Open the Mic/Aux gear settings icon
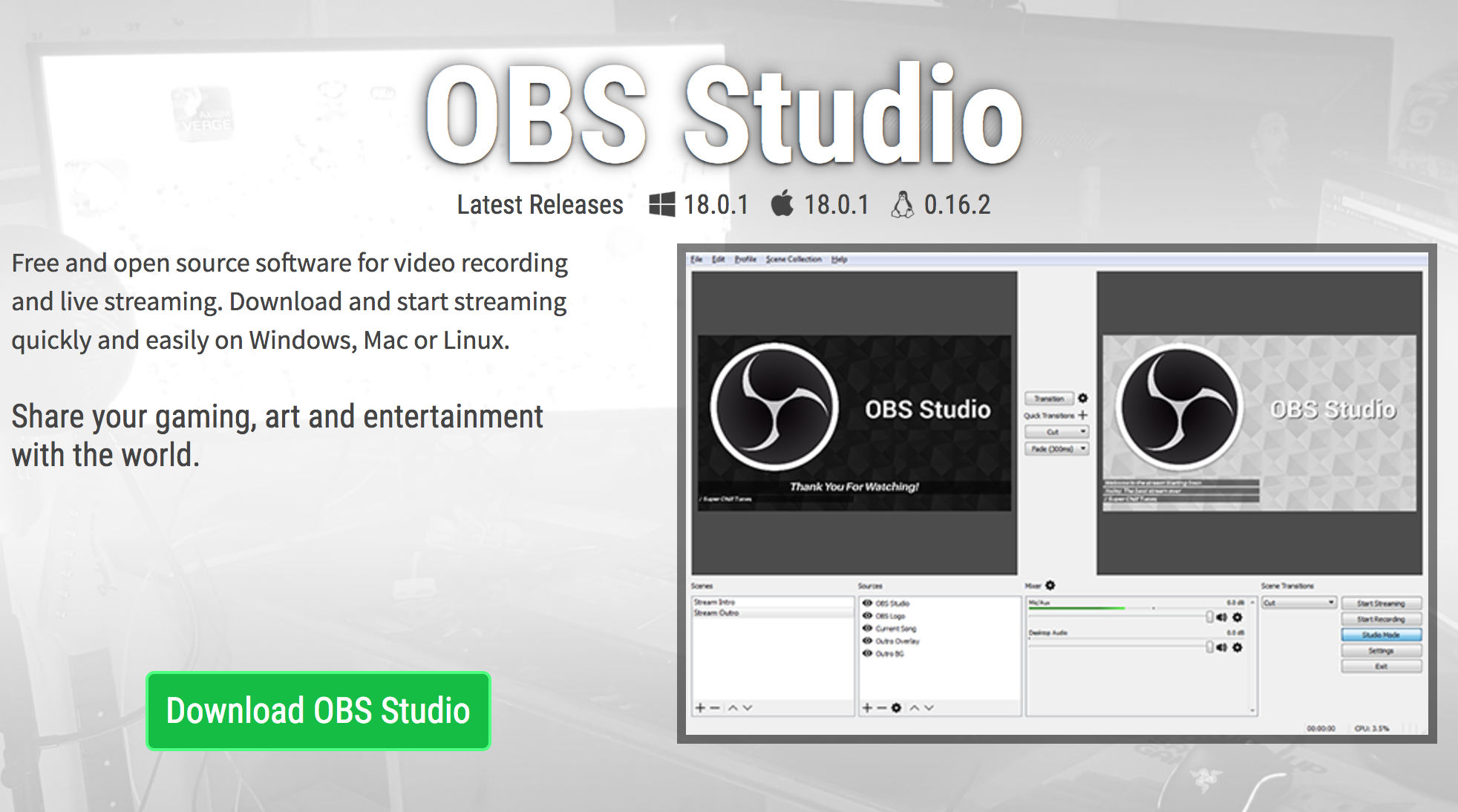1458x812 pixels. 1238,618
